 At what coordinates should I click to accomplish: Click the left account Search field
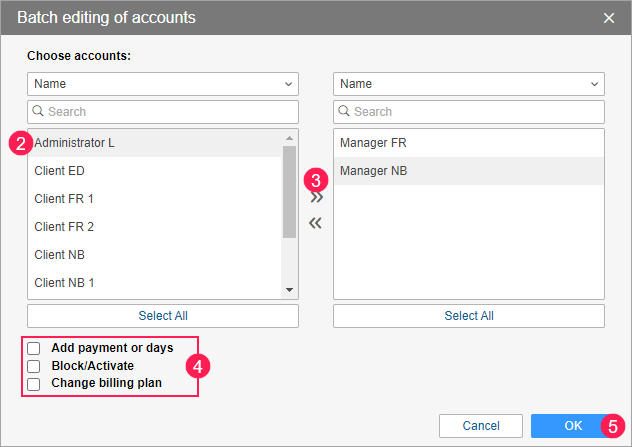click(x=162, y=112)
